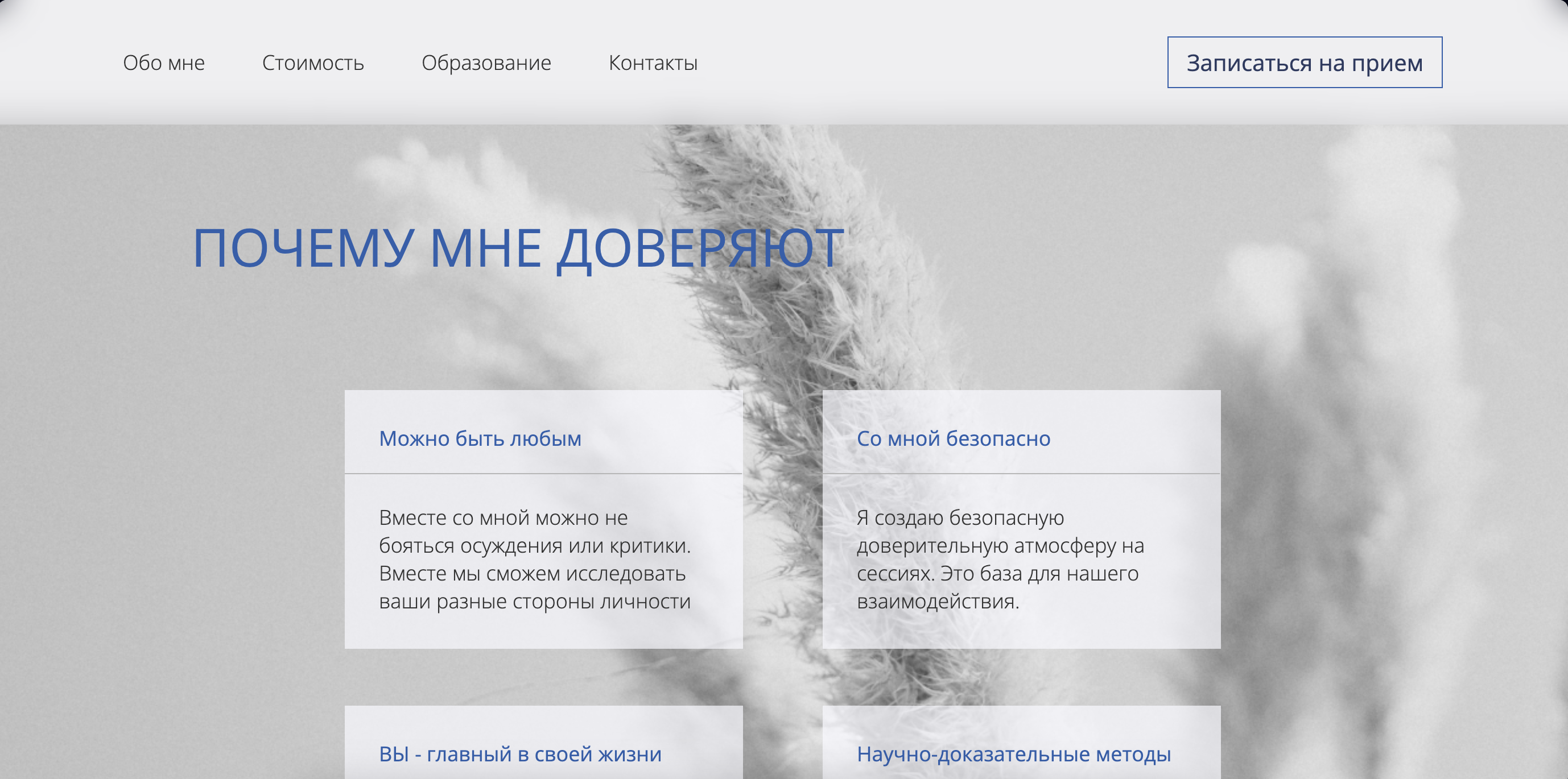Open the Контакты menu item
Screen dimensions: 1568x779
653,63
